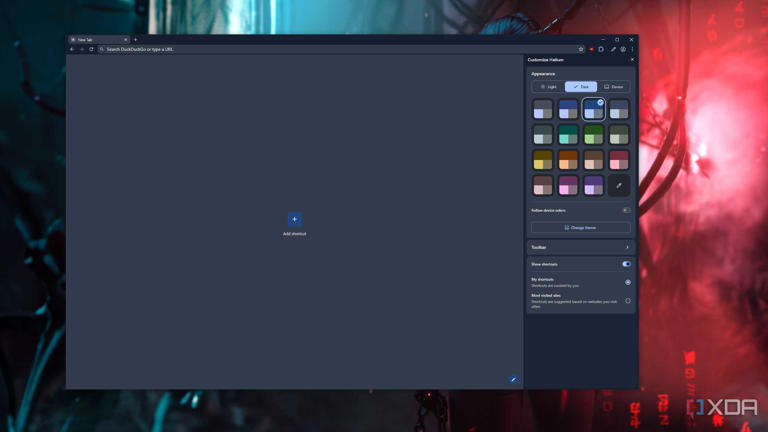Click the reload page icon
Image resolution: width=768 pixels, height=432 pixels.
91,49
